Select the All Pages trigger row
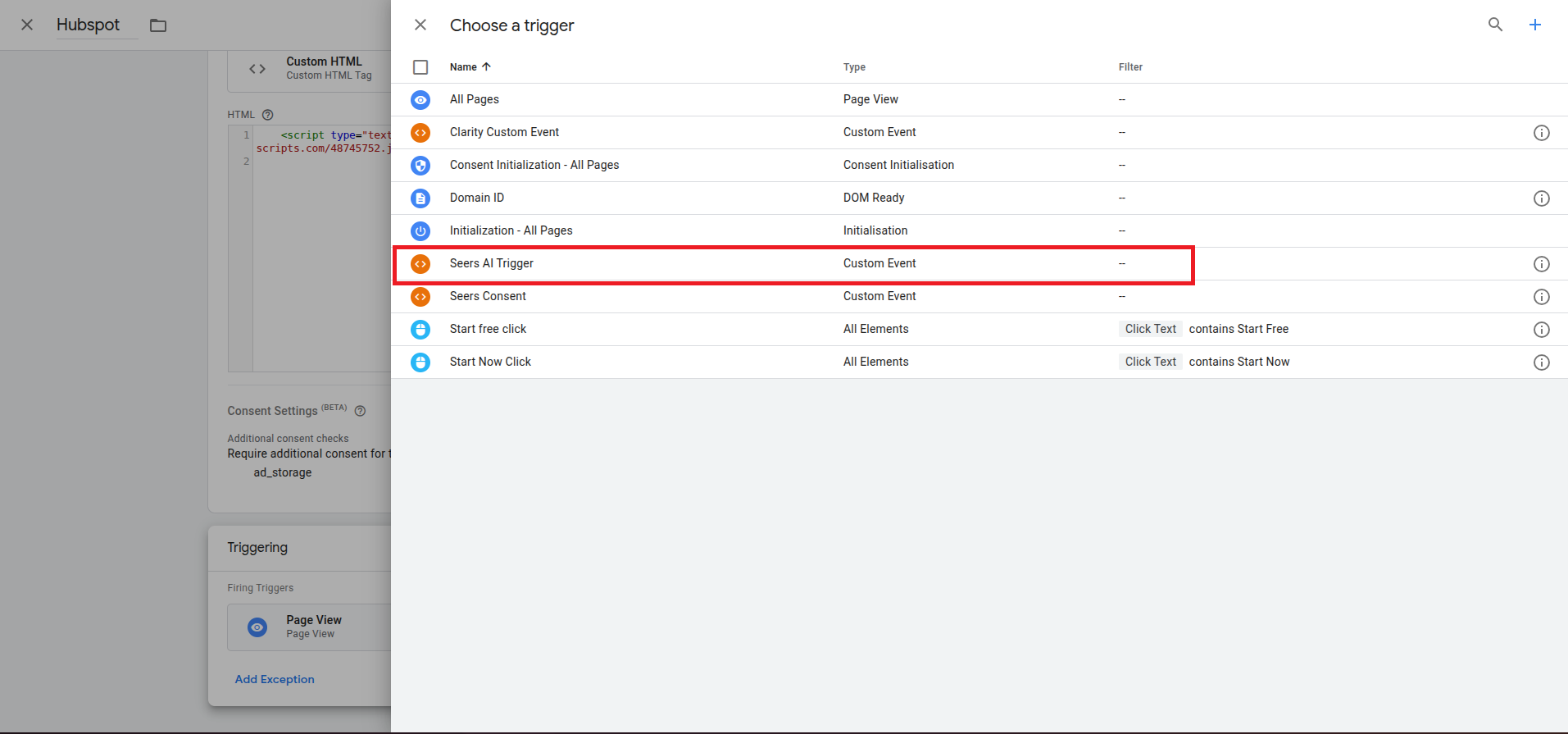Viewport: 1568px width, 734px height. [x=475, y=99]
